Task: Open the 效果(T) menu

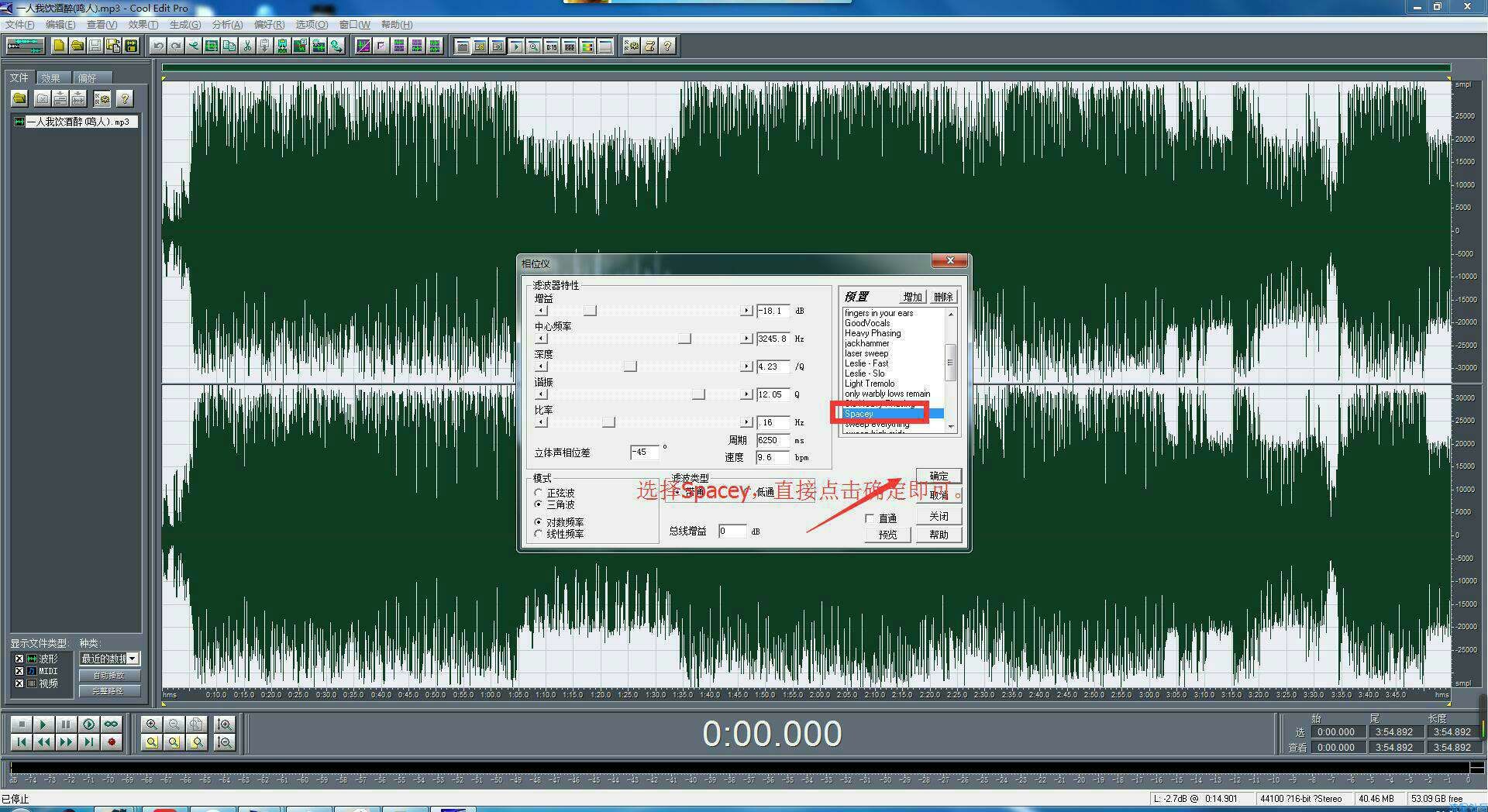Action: coord(143,25)
